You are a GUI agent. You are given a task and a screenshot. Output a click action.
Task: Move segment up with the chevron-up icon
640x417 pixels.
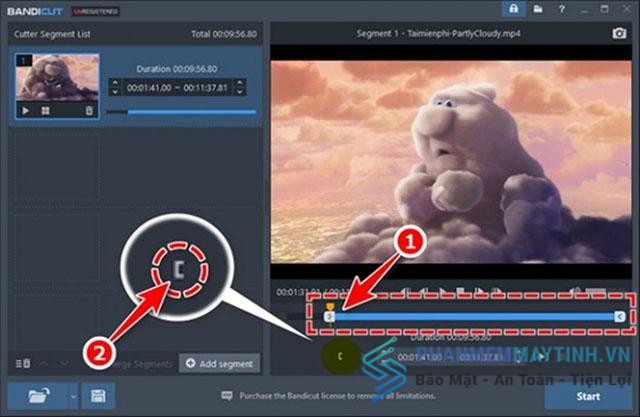(44, 363)
